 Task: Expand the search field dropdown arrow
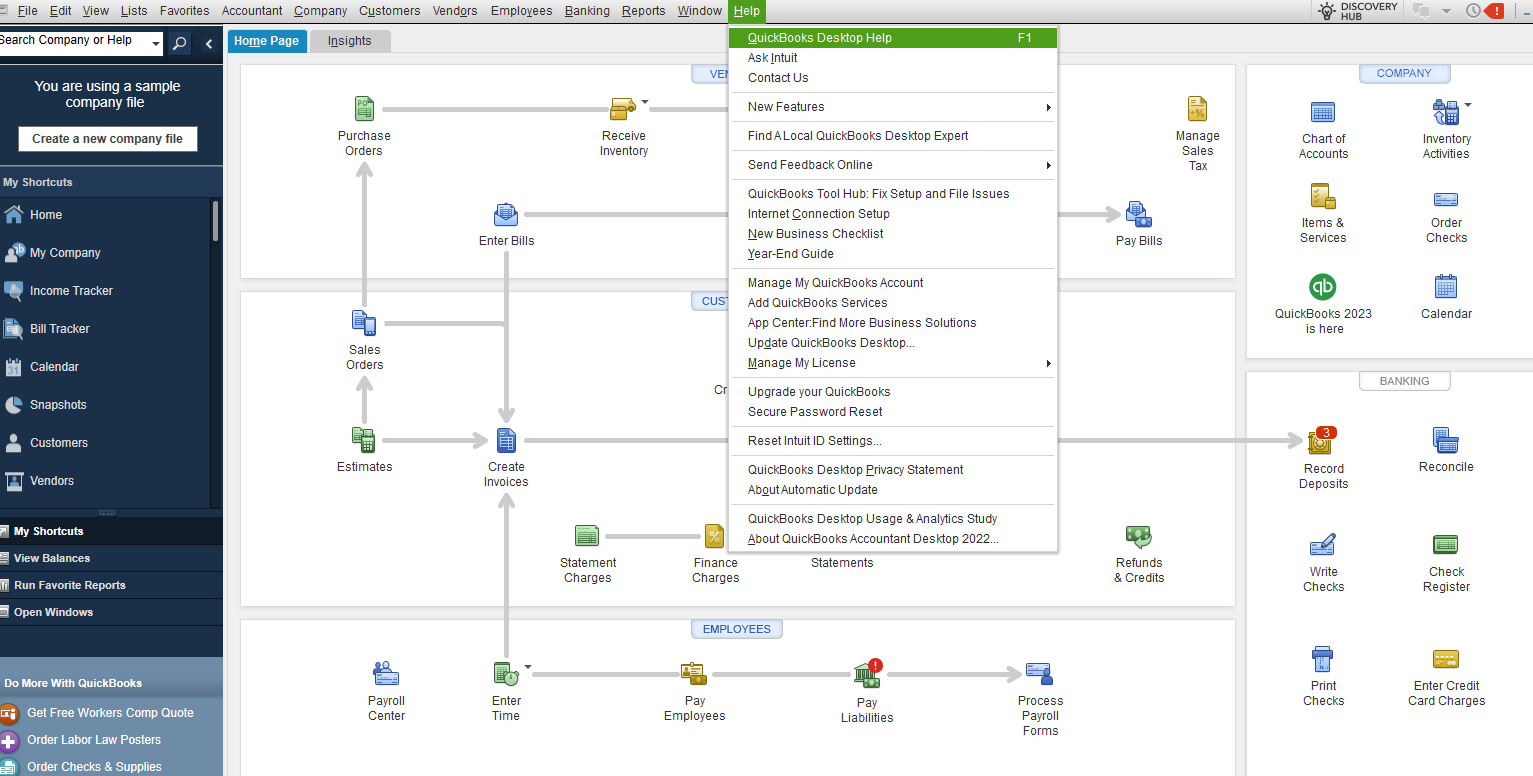coord(156,43)
